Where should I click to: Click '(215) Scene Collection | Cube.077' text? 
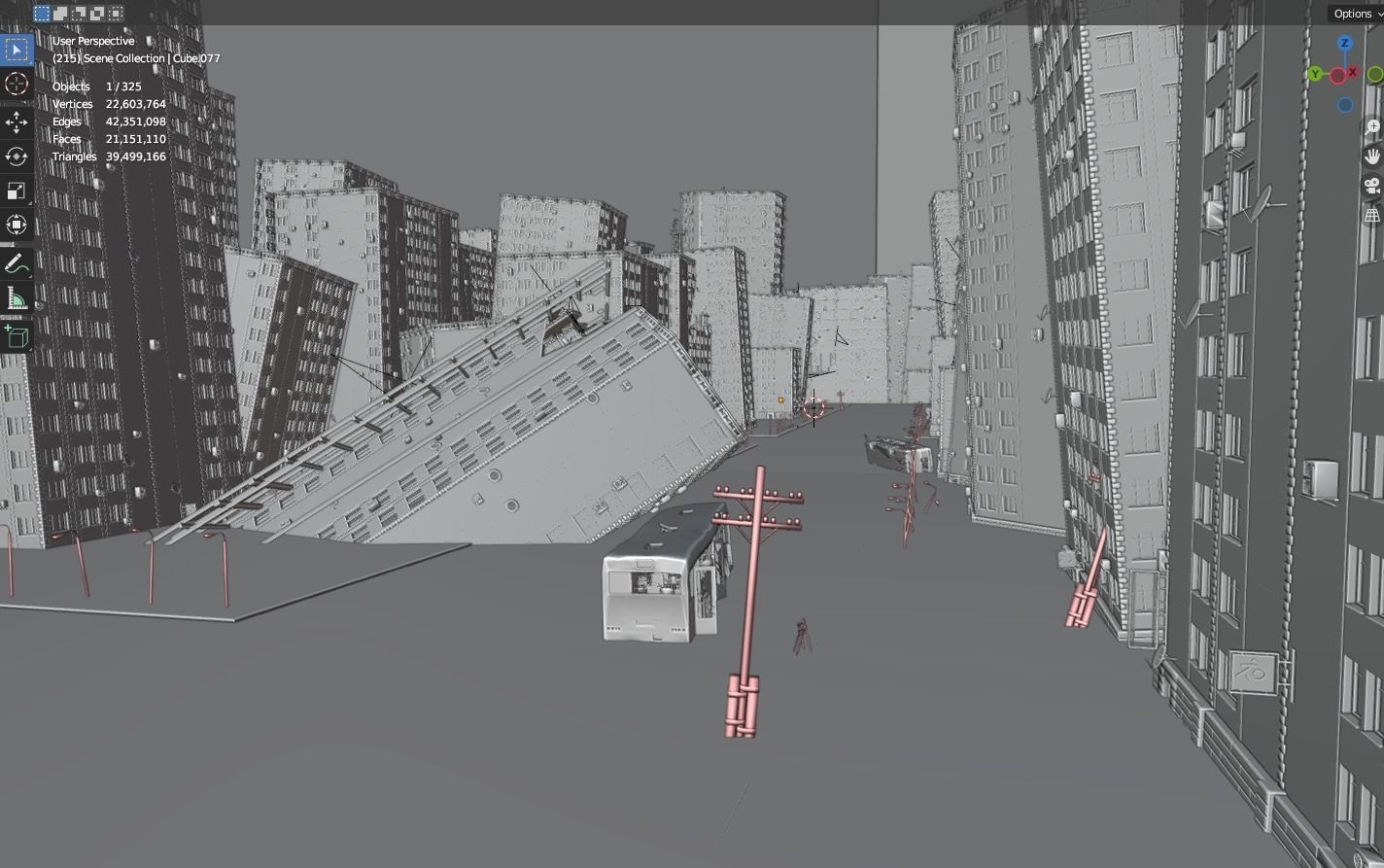[x=136, y=58]
